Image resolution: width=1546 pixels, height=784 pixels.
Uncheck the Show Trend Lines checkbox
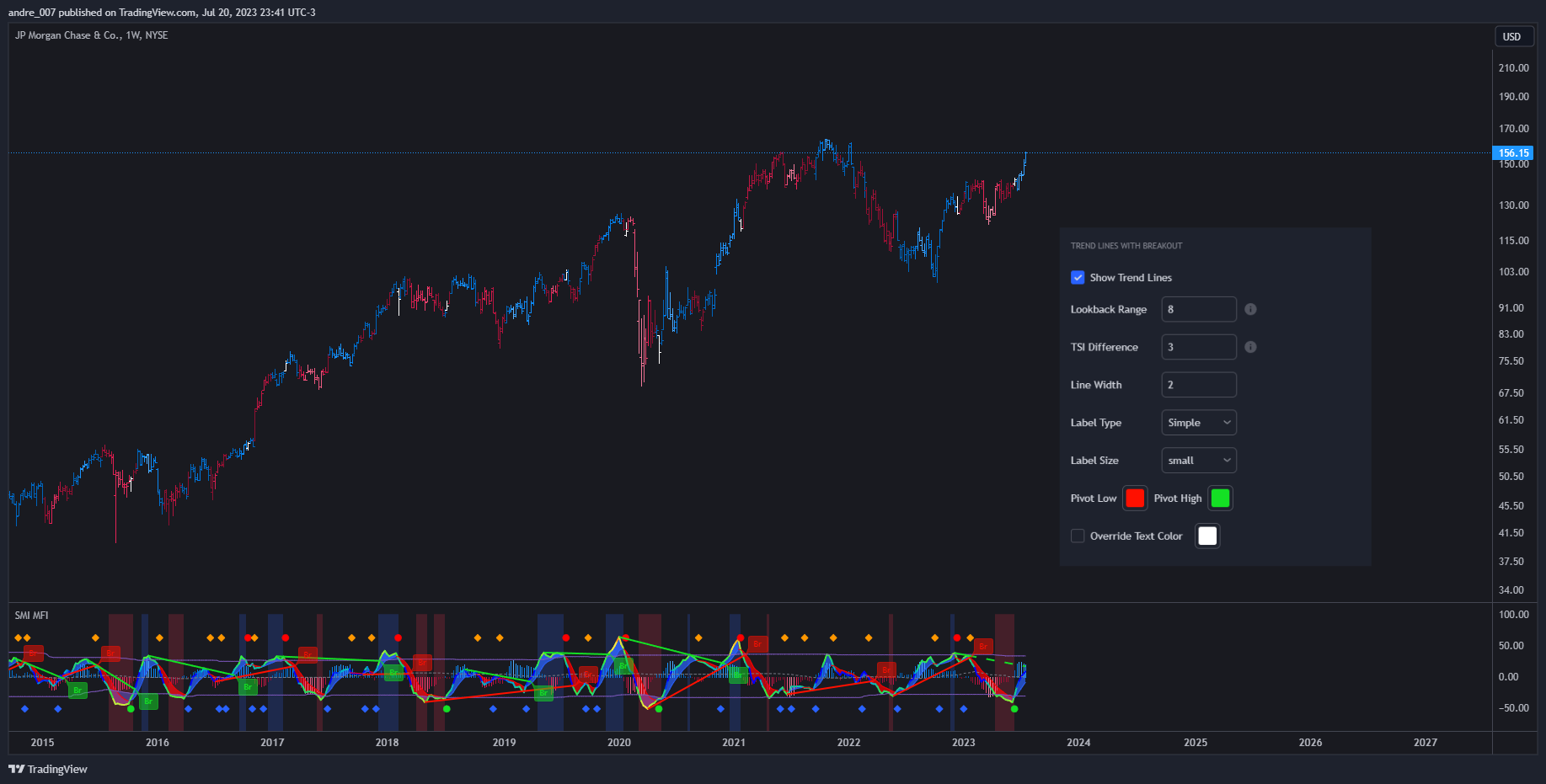[1078, 277]
